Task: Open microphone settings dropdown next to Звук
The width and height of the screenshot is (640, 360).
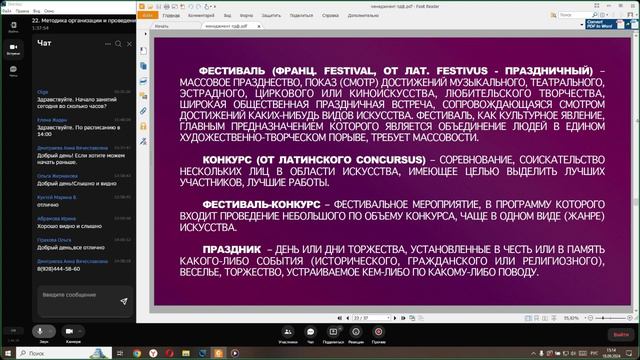Action: (x=51, y=331)
